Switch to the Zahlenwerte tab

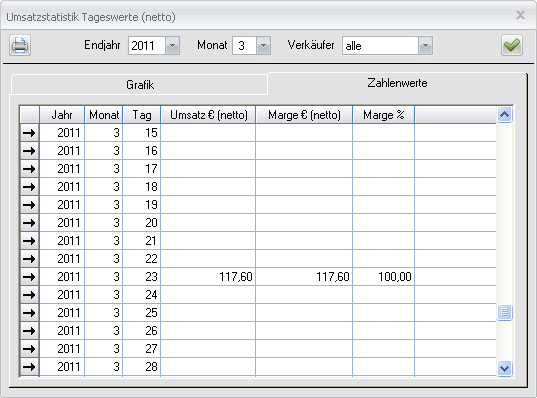pos(397,83)
